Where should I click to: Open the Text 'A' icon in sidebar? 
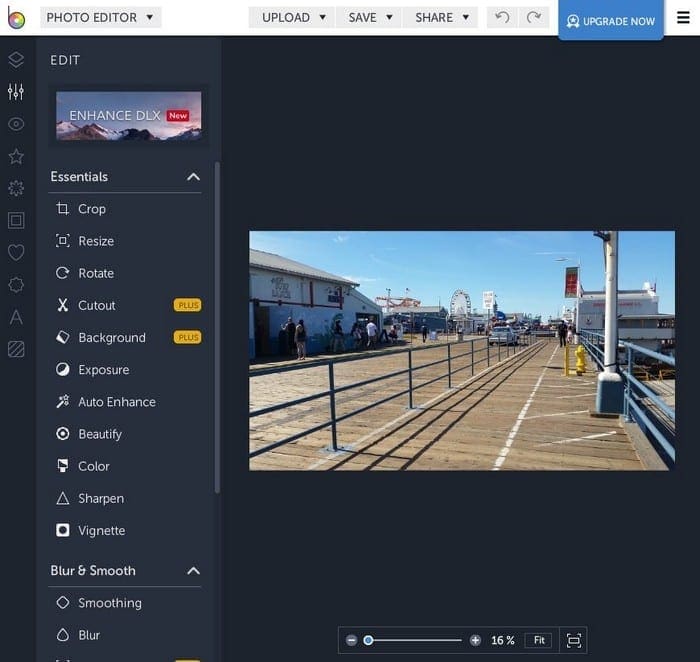16,317
